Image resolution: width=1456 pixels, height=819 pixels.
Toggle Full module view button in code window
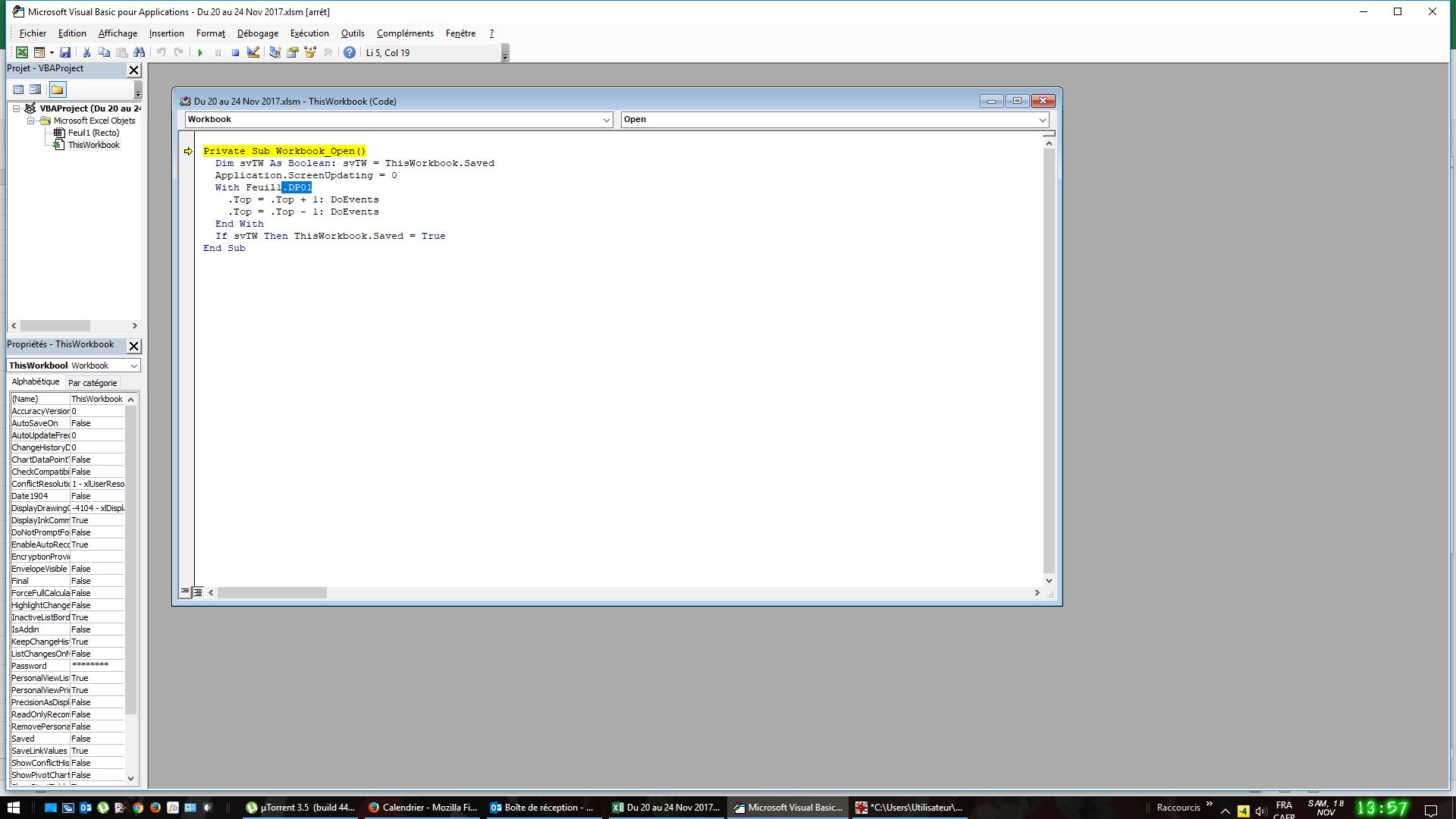(x=198, y=592)
